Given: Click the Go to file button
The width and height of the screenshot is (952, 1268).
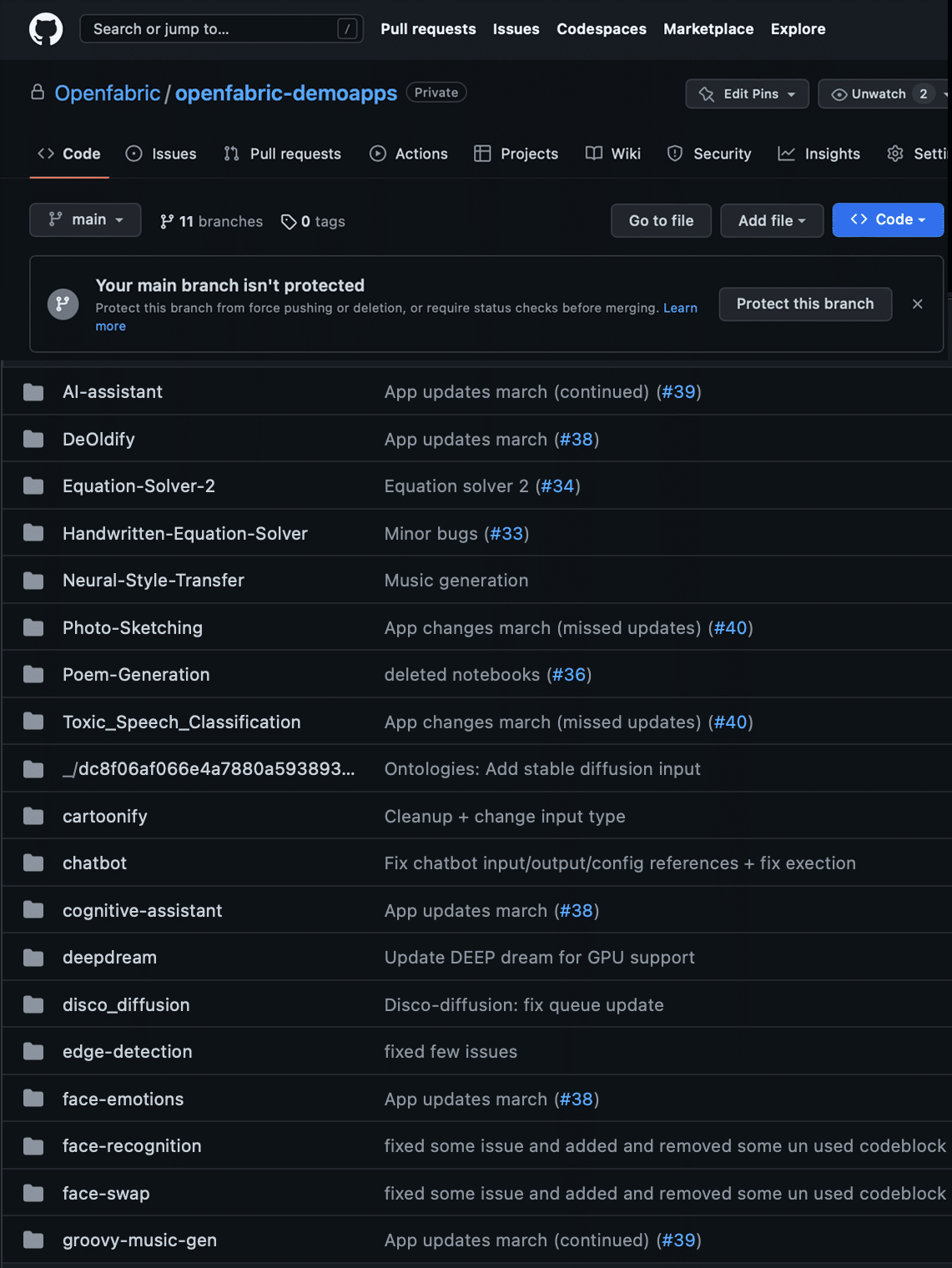Looking at the screenshot, I should 661,221.
